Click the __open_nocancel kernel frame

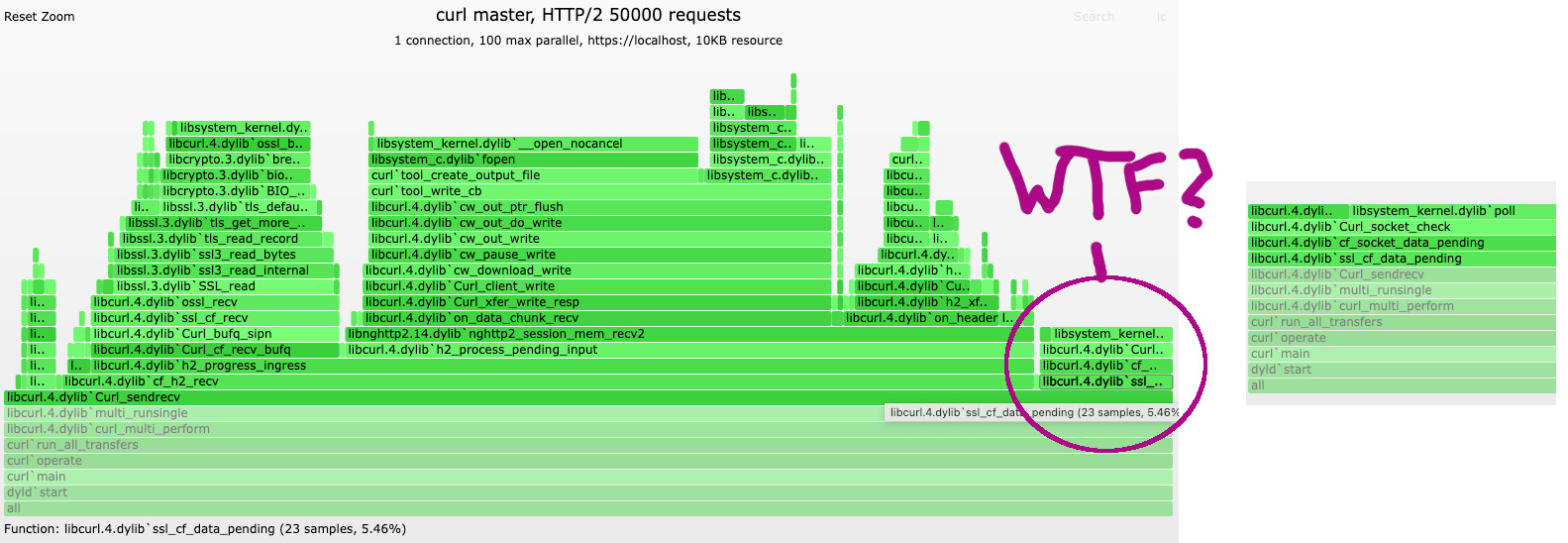[x=499, y=144]
